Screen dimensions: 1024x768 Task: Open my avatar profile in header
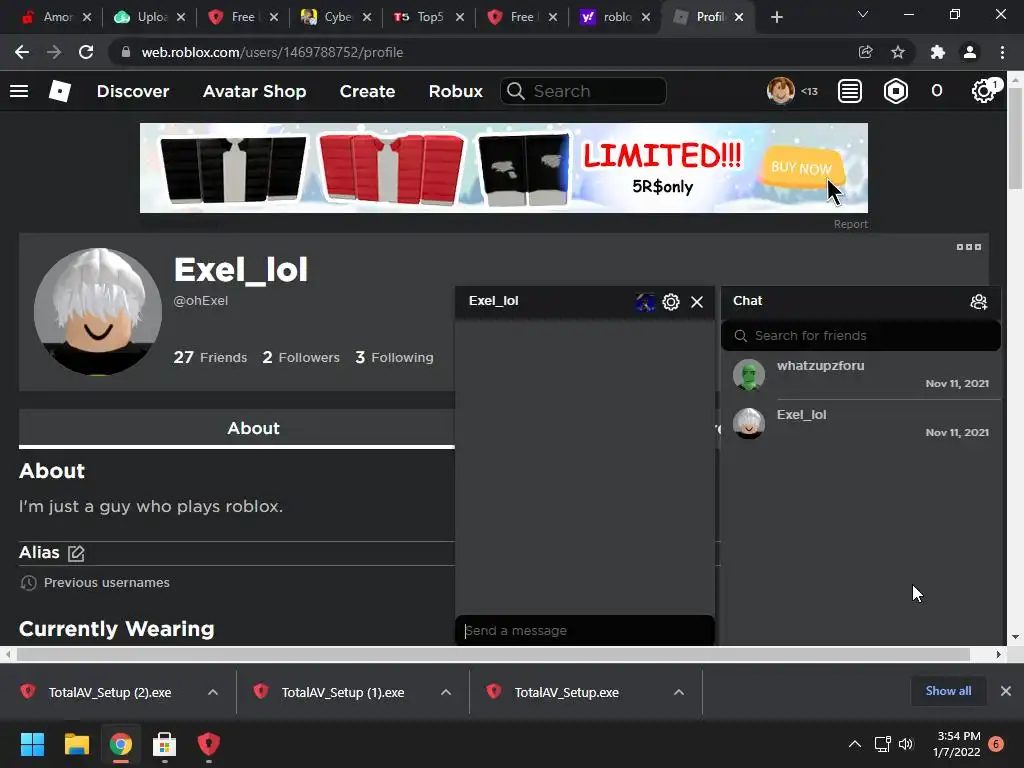coord(780,91)
